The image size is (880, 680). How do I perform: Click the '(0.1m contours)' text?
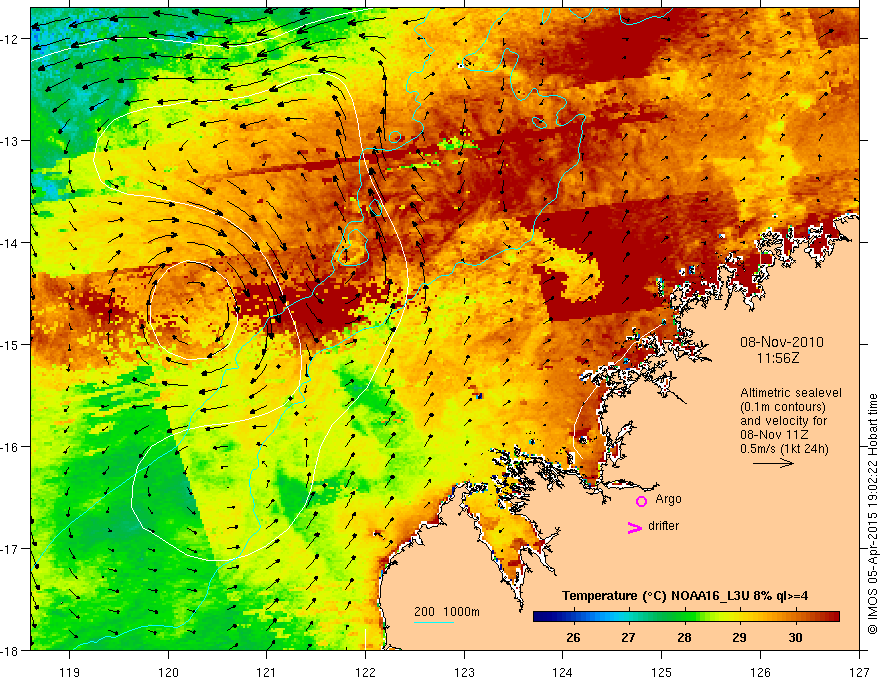pos(783,407)
